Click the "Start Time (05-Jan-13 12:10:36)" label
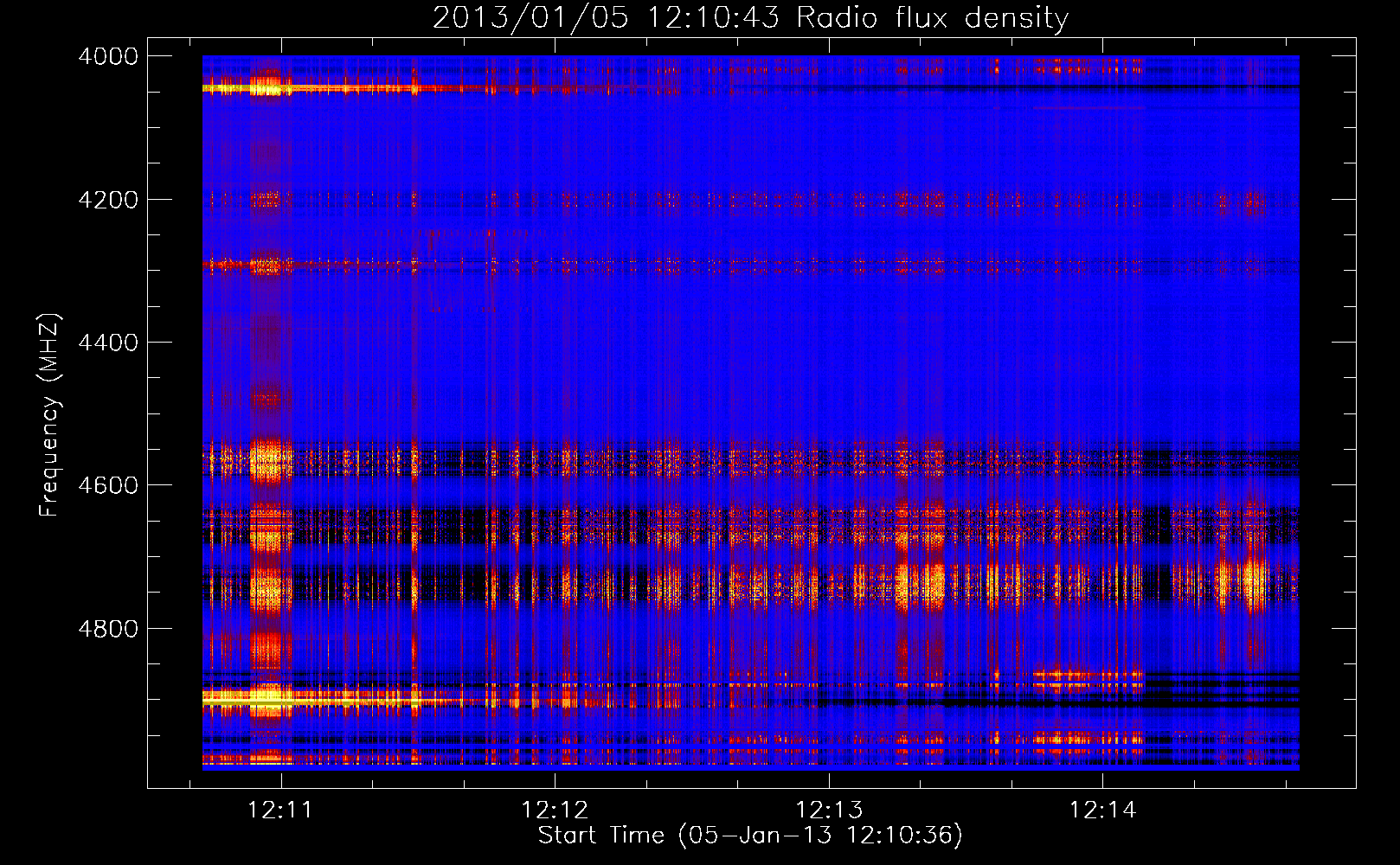Viewport: 1400px width, 865px height. pos(750,836)
